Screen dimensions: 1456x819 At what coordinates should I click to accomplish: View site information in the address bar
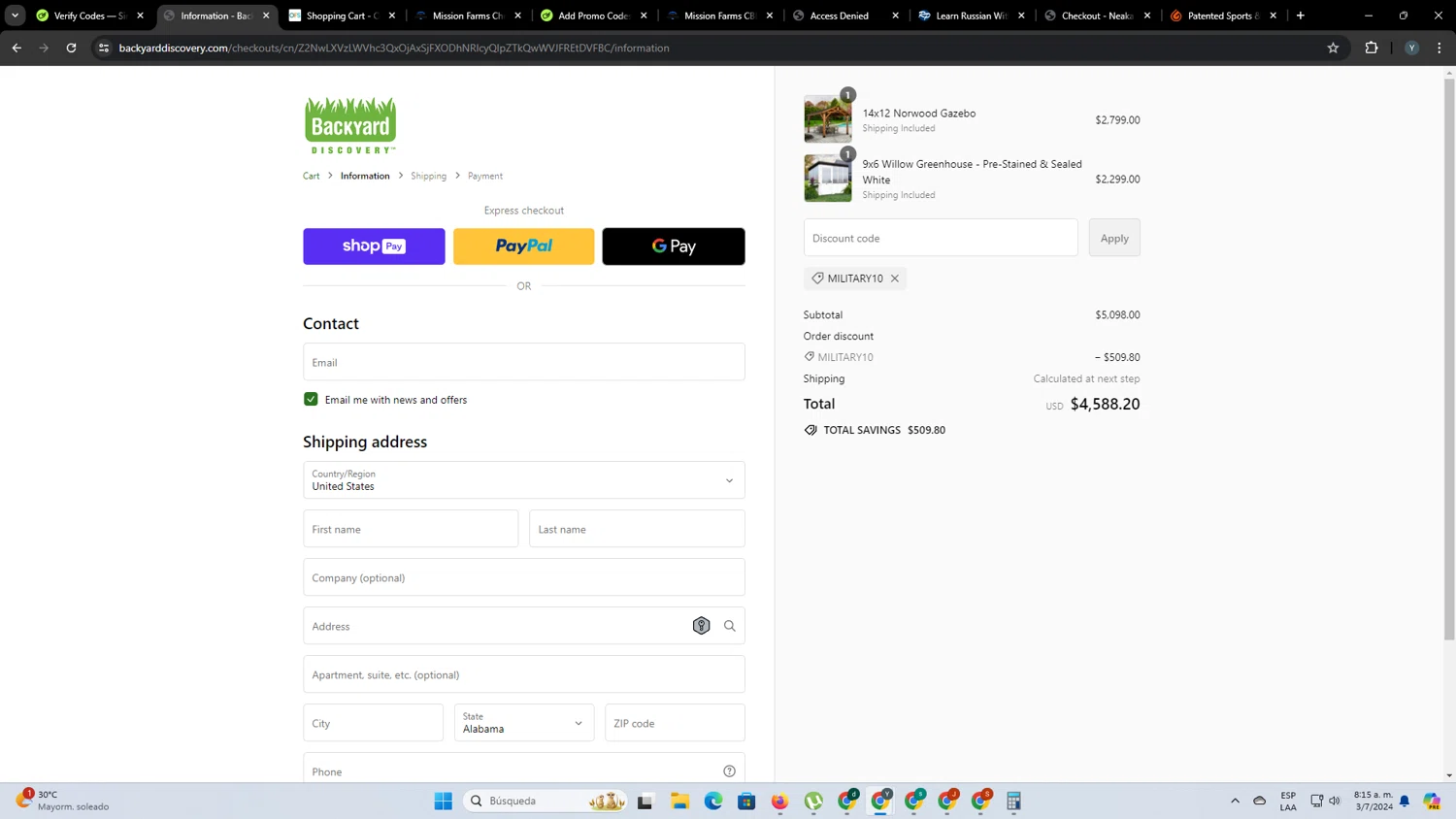pos(104,48)
